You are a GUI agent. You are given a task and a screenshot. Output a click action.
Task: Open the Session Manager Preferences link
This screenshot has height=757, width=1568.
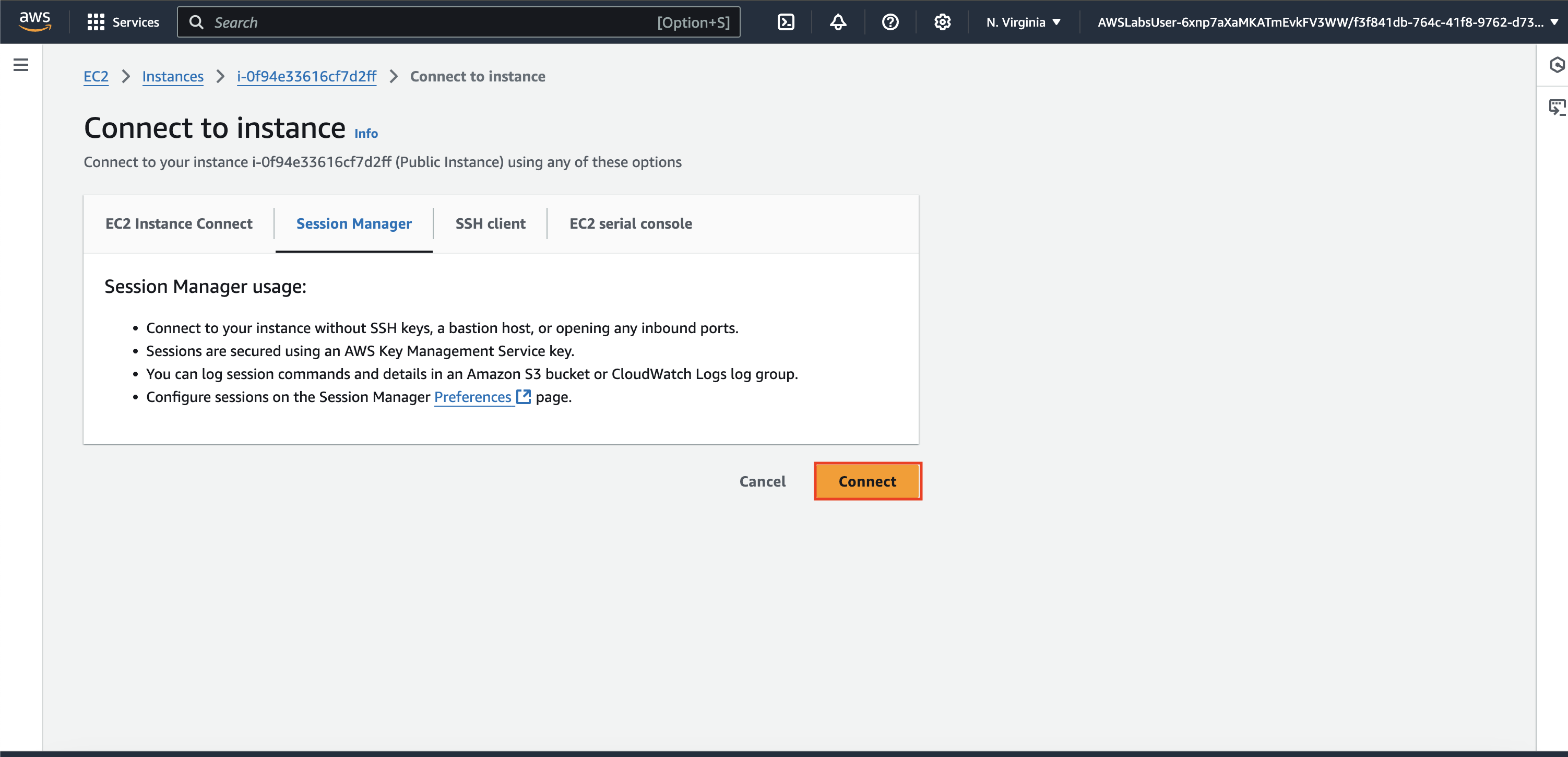(x=472, y=397)
